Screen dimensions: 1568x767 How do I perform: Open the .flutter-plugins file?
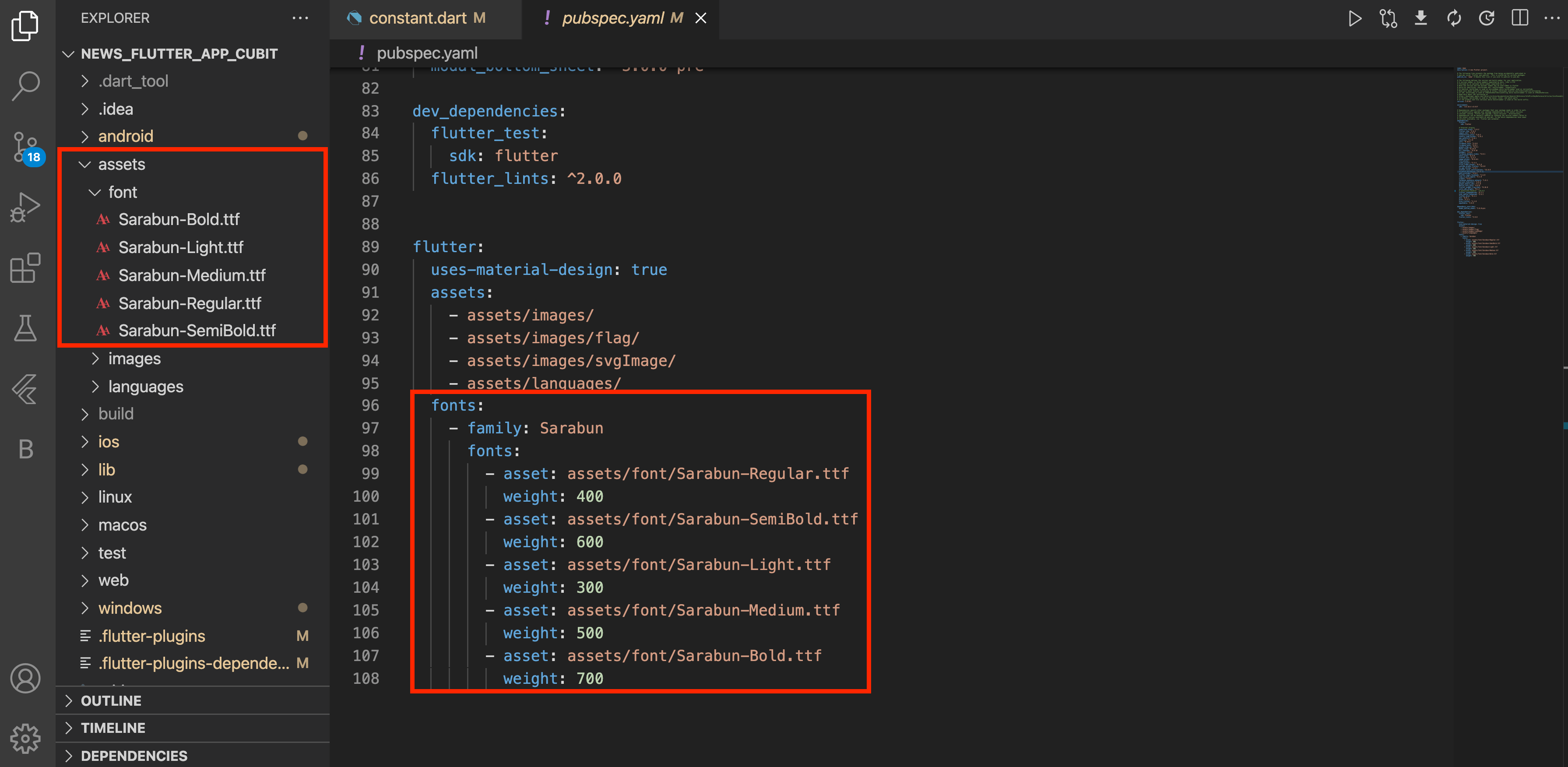click(152, 636)
